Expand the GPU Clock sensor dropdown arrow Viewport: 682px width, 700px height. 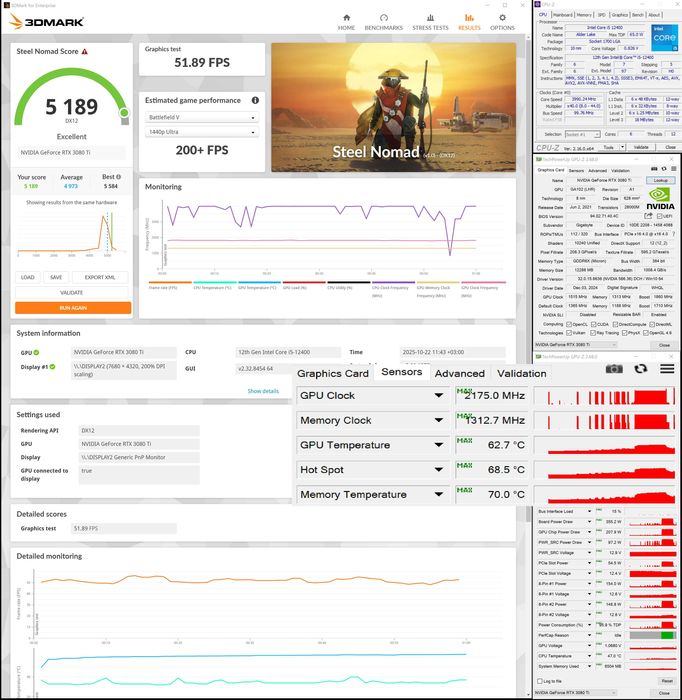(x=439, y=396)
